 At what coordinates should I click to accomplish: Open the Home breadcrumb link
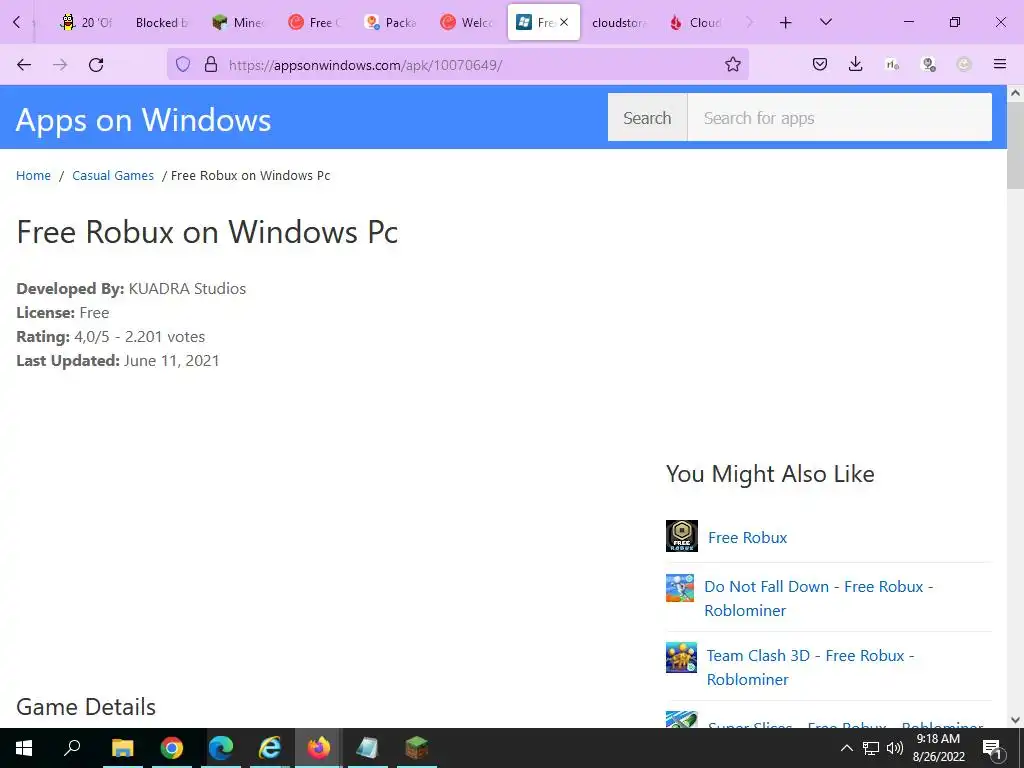pyautogui.click(x=33, y=176)
